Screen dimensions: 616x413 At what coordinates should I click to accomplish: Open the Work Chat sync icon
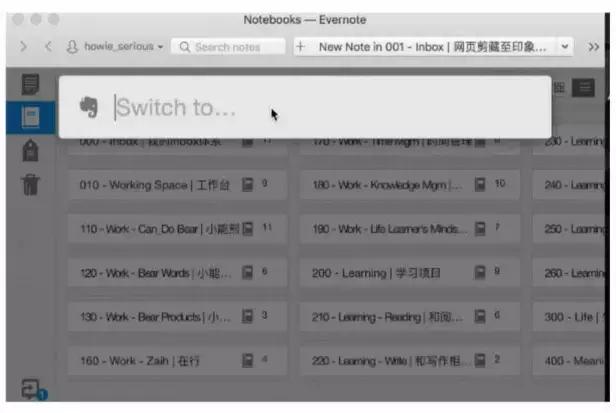34,389
